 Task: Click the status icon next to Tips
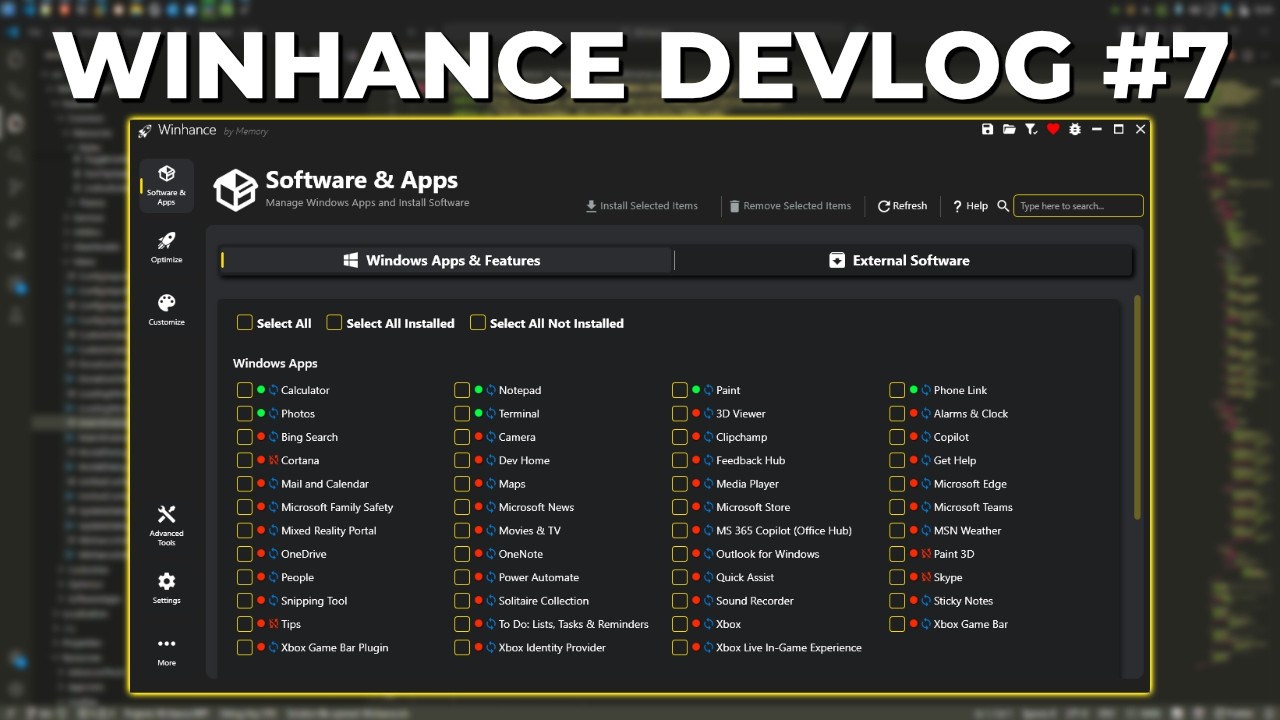pos(273,624)
